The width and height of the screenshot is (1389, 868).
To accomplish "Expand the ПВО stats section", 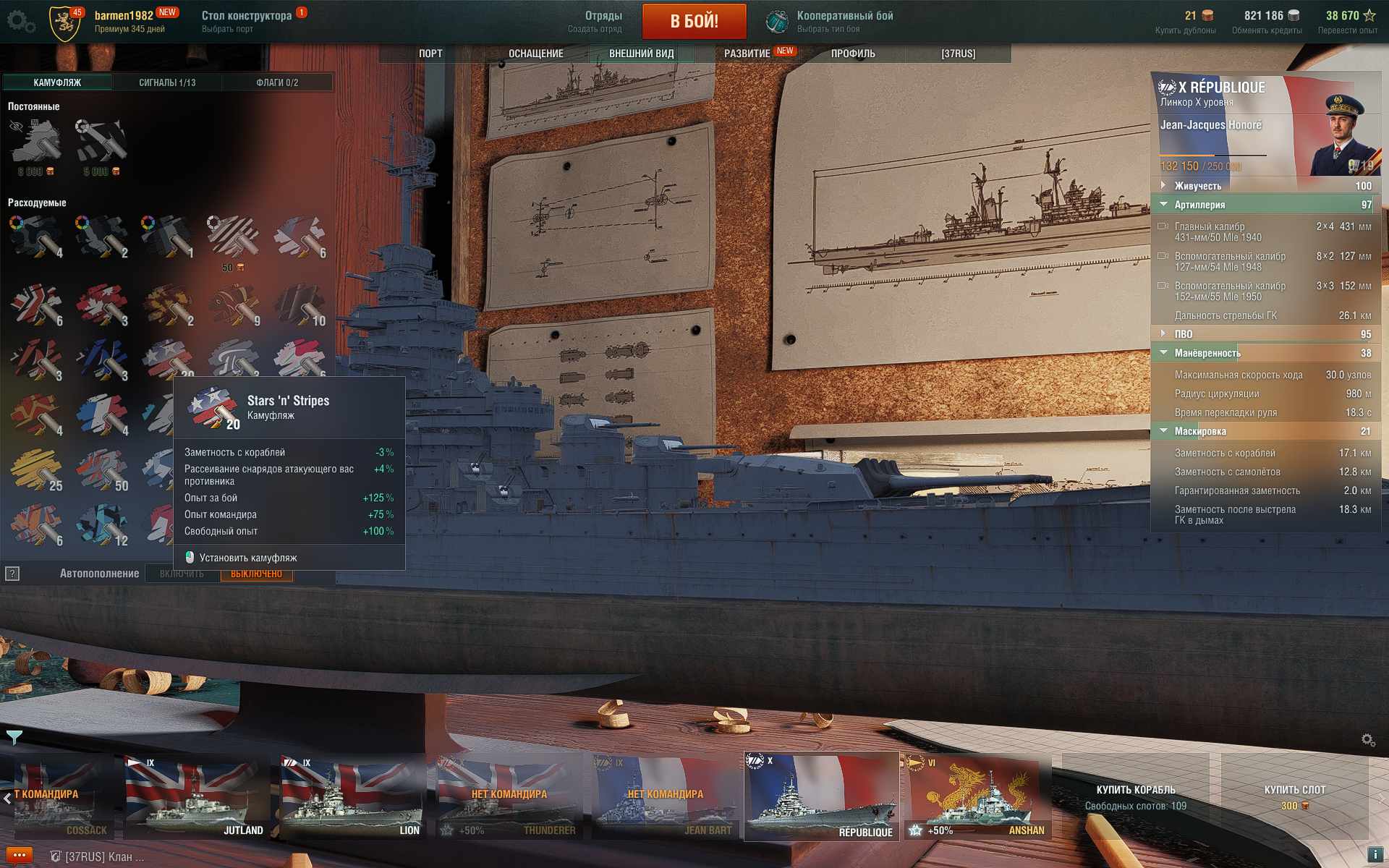I will click(x=1266, y=334).
